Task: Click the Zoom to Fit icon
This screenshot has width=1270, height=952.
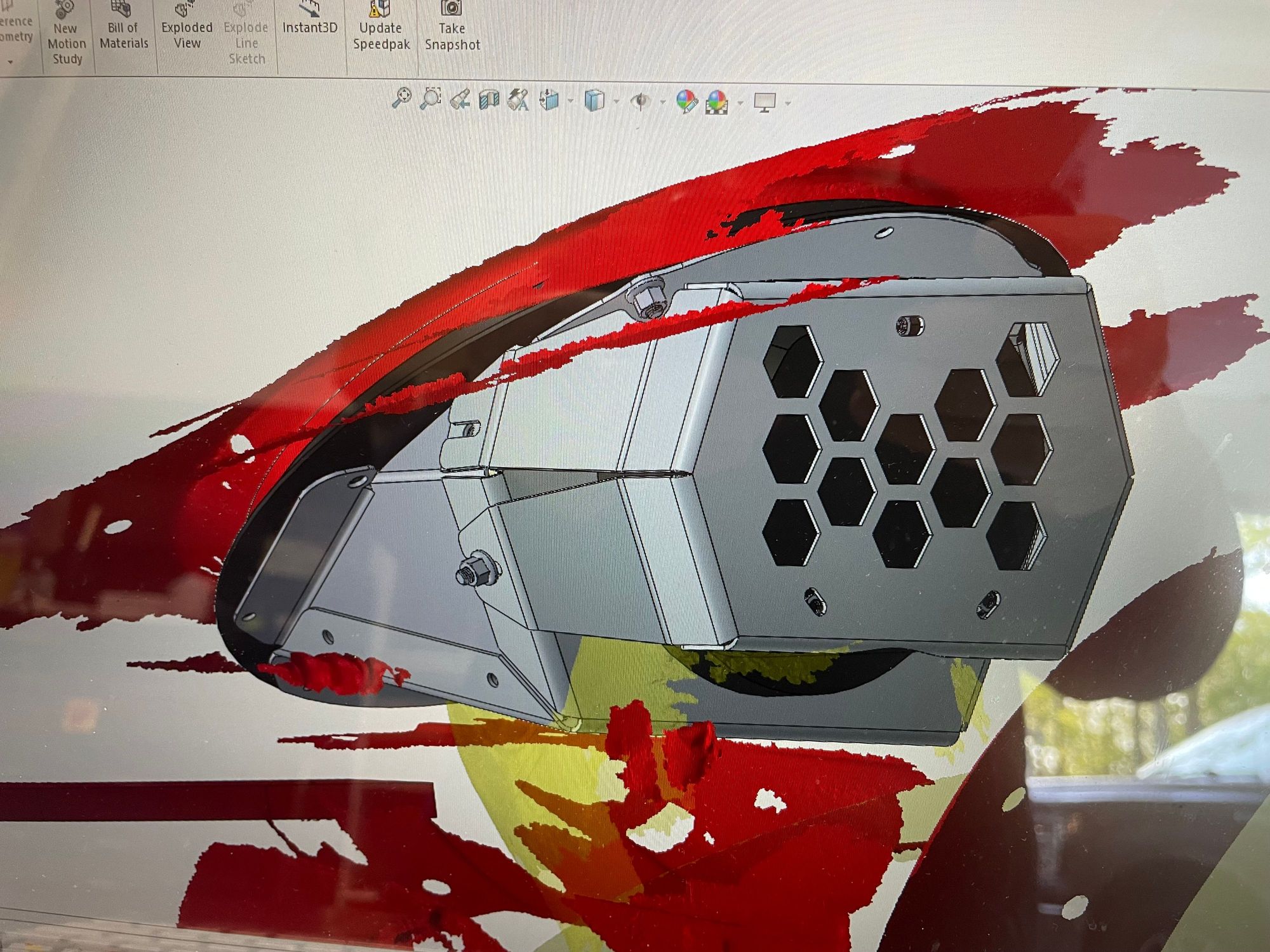Action: pos(401,99)
